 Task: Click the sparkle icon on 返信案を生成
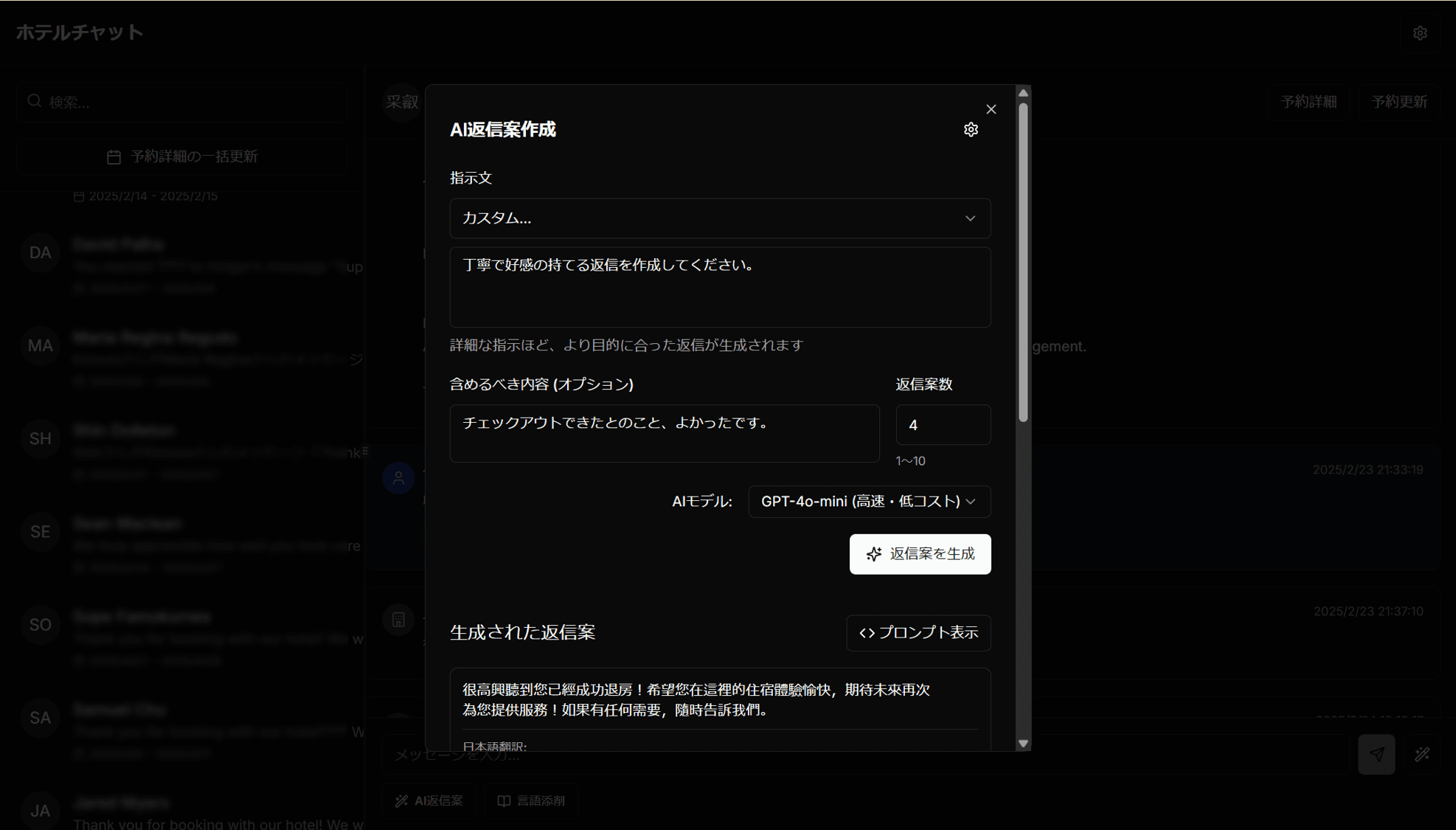coord(873,554)
